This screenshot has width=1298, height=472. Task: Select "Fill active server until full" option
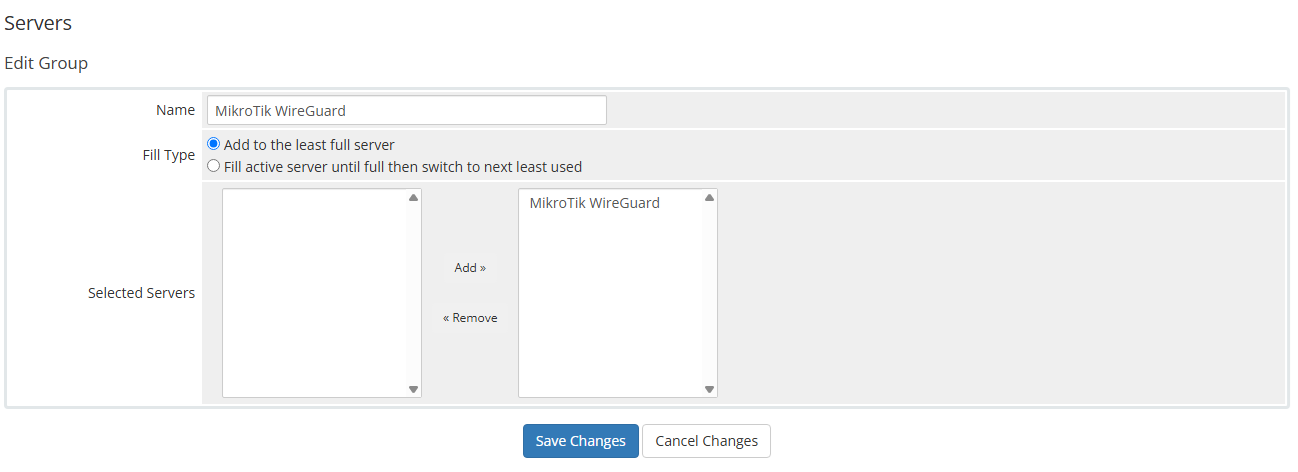(x=213, y=167)
